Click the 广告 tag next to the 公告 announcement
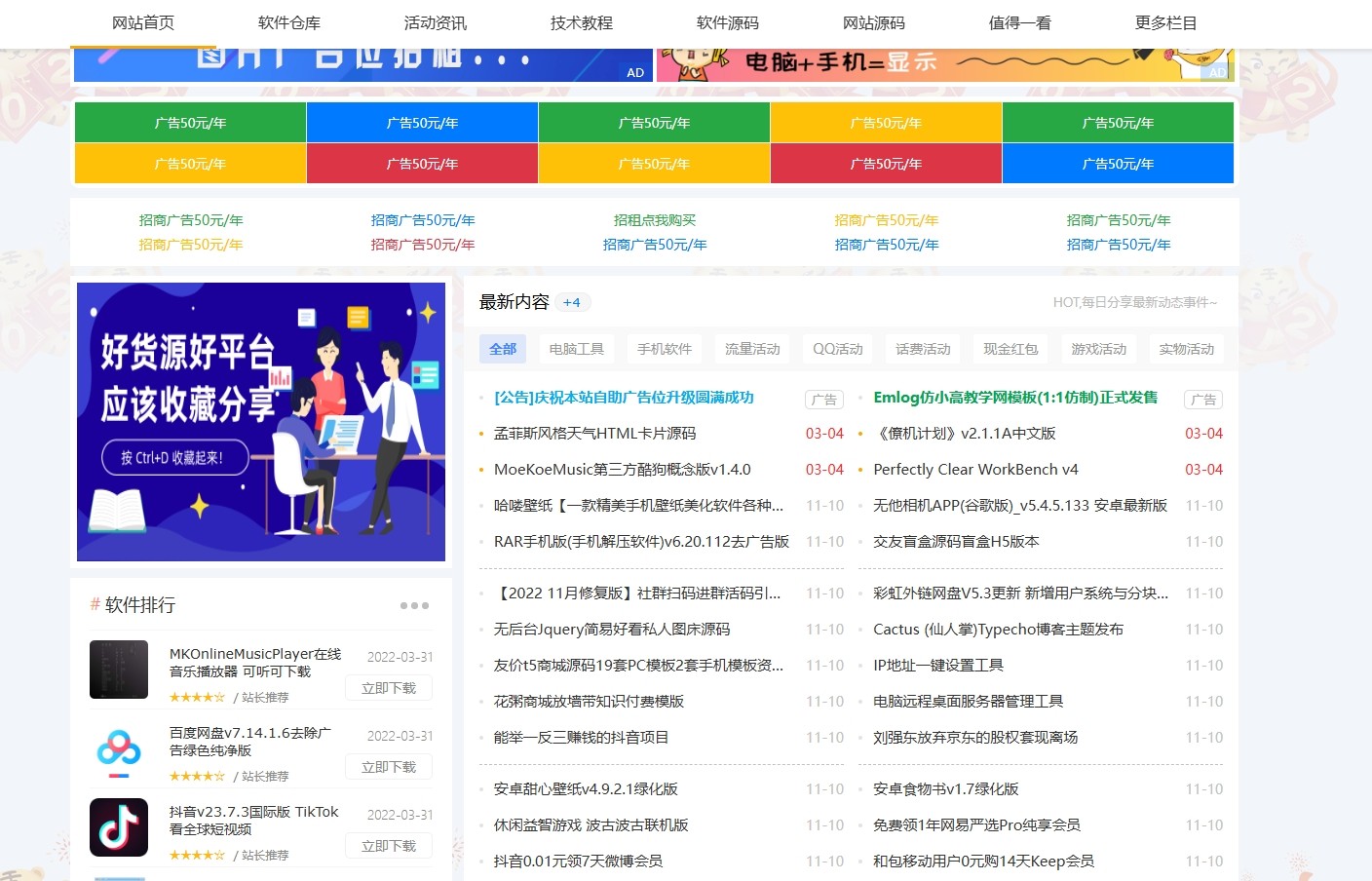 coord(823,400)
